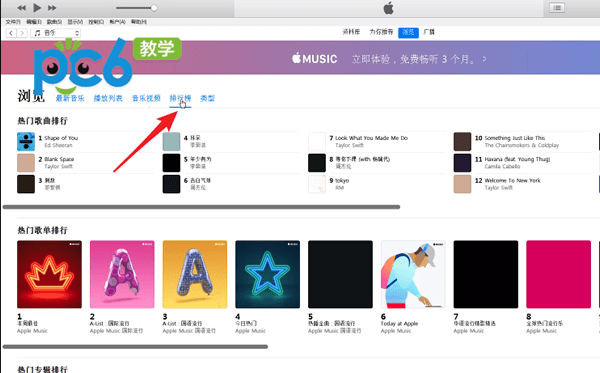Click The Chainsmokers & Coldplay artist name
The image size is (600, 373).
(x=522, y=145)
